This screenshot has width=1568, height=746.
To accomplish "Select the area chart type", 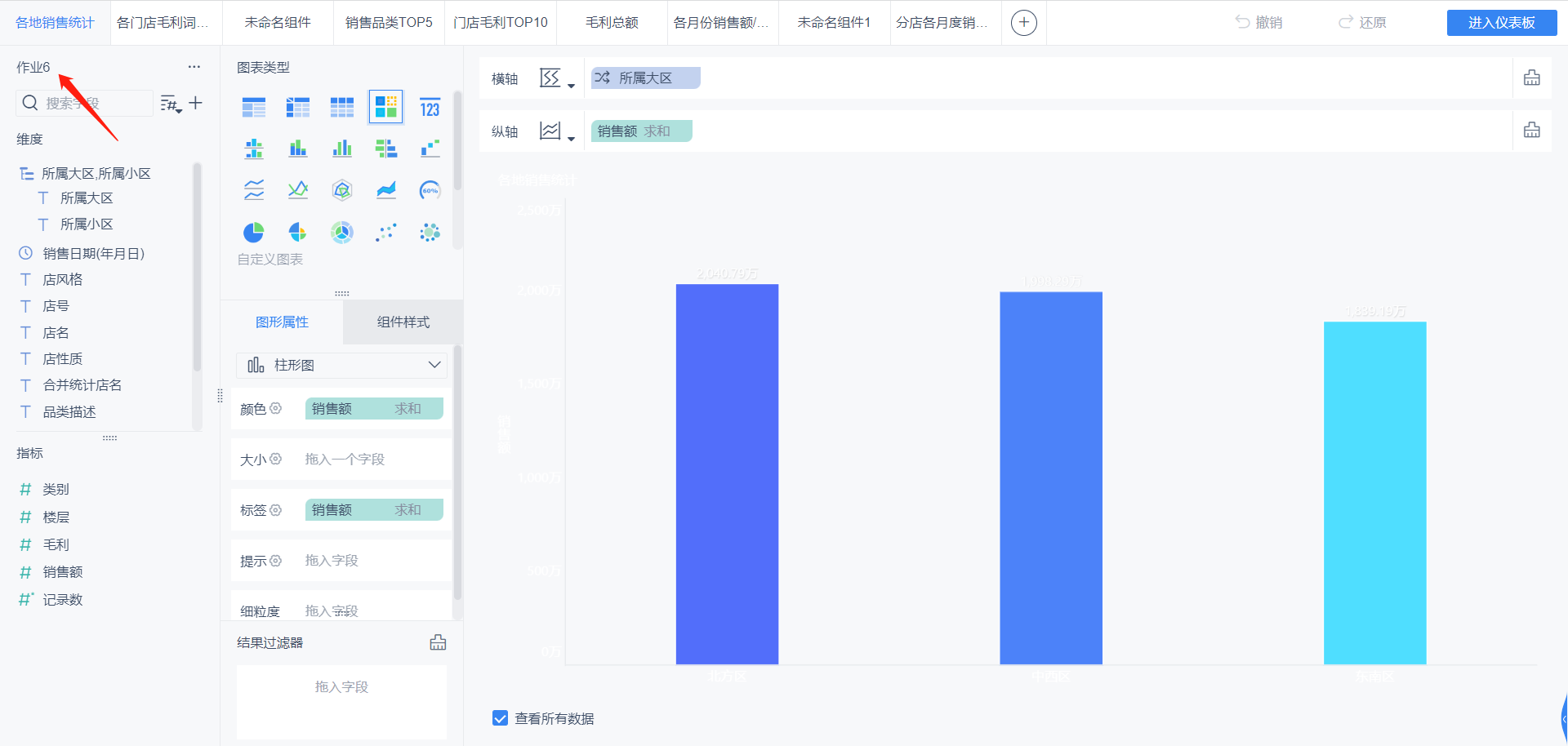I will click(x=386, y=190).
